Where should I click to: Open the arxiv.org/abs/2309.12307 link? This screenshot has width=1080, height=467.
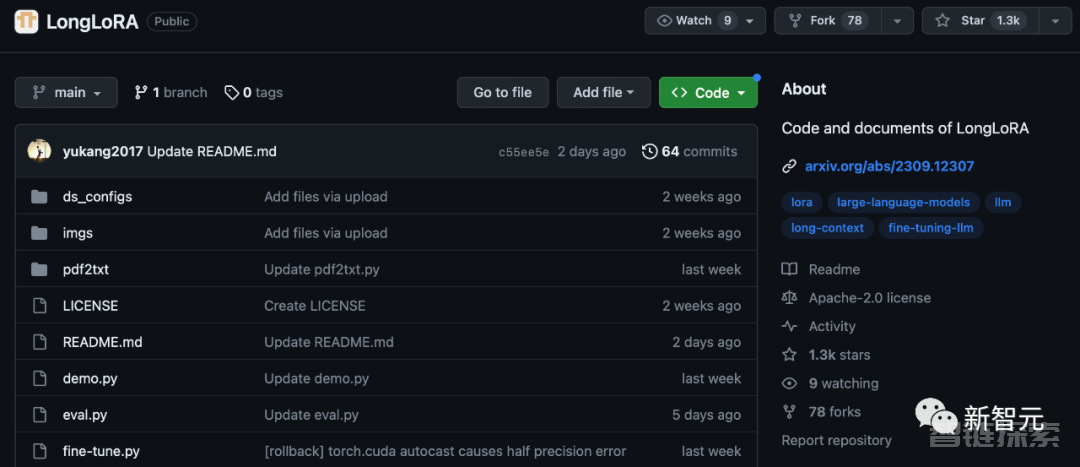click(x=889, y=166)
